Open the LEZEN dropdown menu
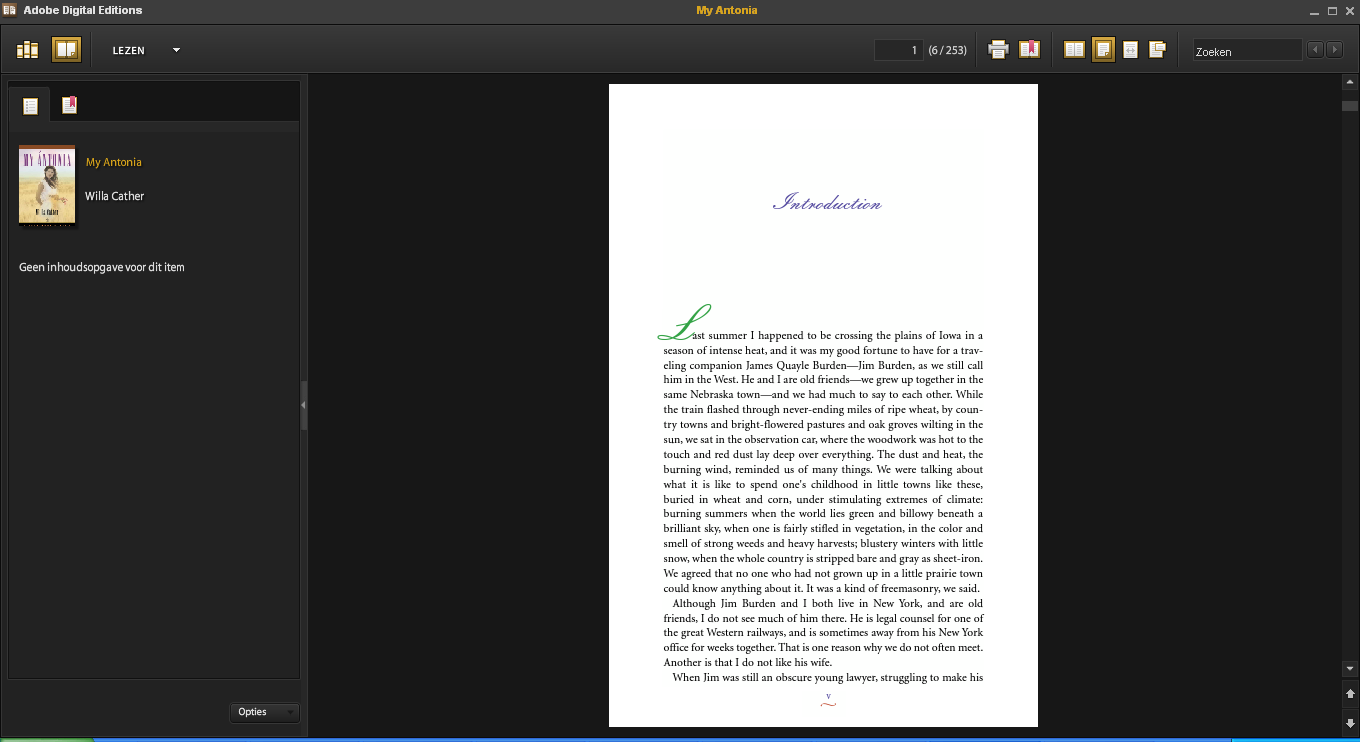1360x742 pixels. tap(146, 50)
